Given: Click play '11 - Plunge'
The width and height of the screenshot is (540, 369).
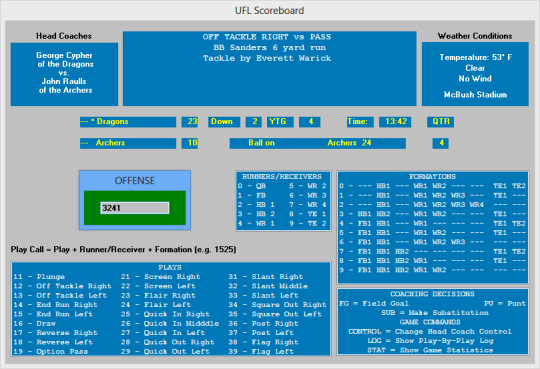Looking at the screenshot, I should point(39,277).
